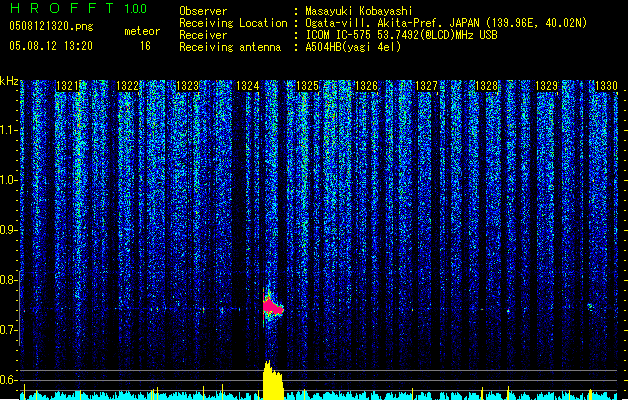Click the 1.0 kHz axis label
This screenshot has height=400, width=629.
point(9,180)
